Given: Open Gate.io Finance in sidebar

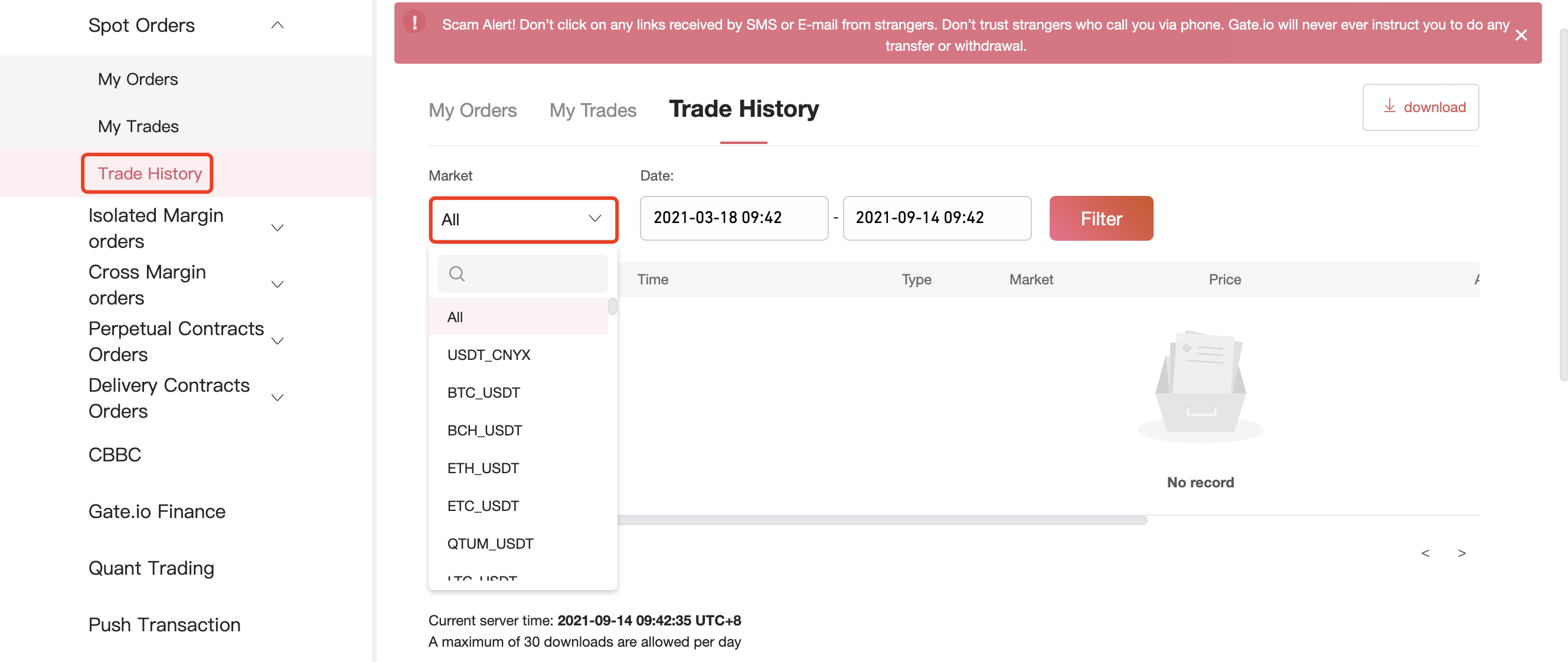Looking at the screenshot, I should pyautogui.click(x=156, y=512).
